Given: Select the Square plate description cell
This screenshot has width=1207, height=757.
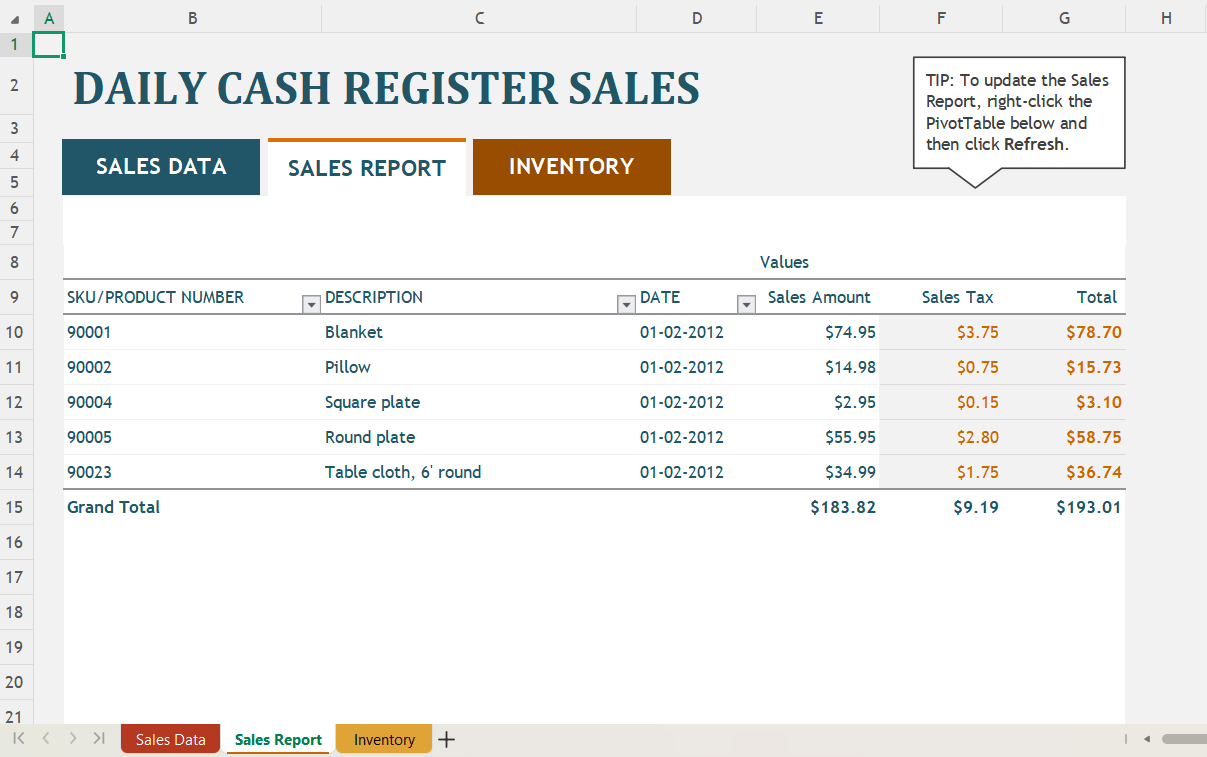Looking at the screenshot, I should [x=479, y=402].
